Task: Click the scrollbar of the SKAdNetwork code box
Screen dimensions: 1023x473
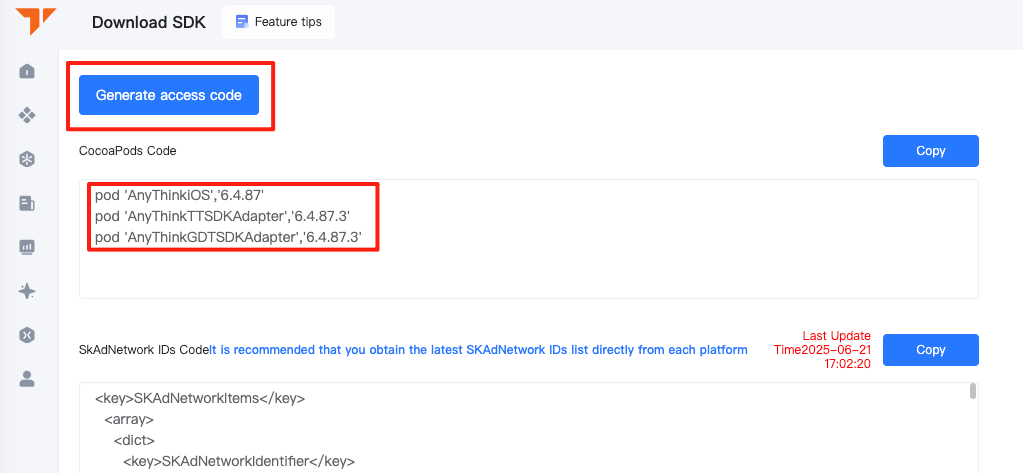Action: 973,391
